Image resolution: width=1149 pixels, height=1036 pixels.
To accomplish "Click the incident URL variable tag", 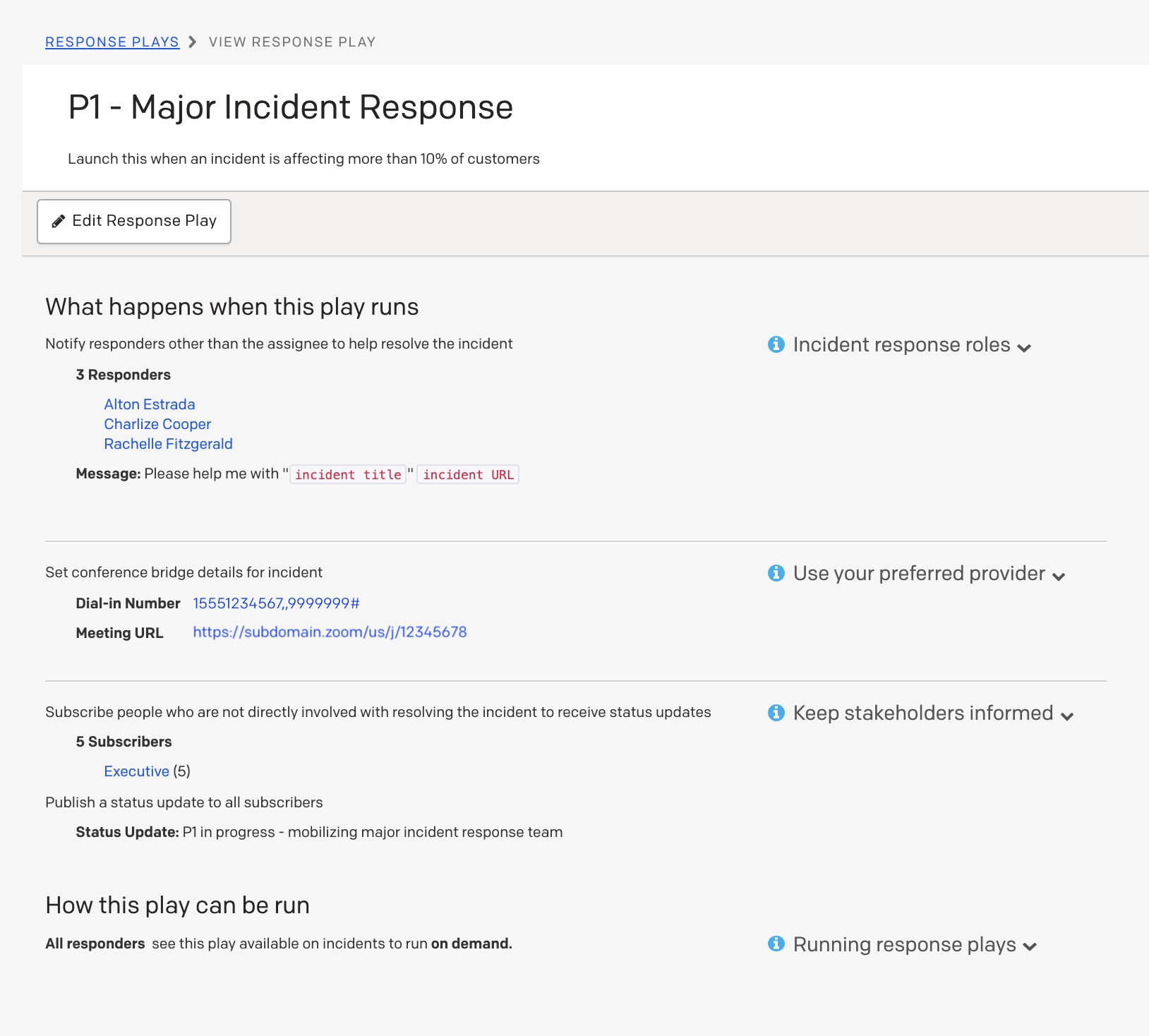I will (x=468, y=475).
